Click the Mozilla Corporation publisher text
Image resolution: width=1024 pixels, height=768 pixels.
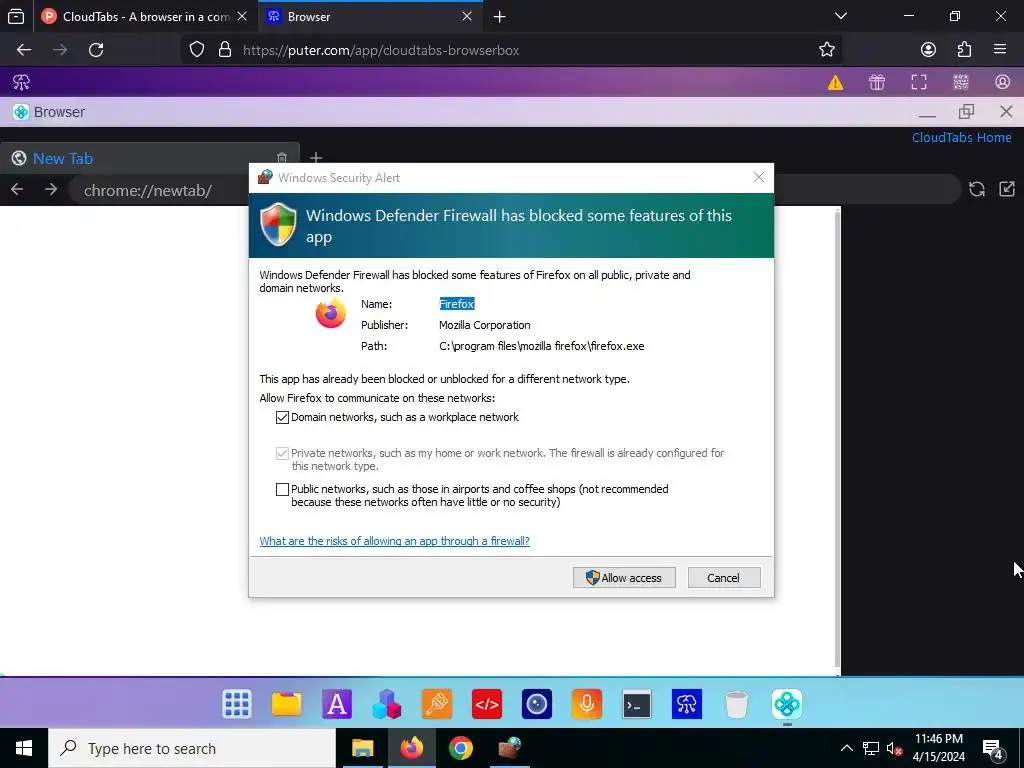click(485, 325)
